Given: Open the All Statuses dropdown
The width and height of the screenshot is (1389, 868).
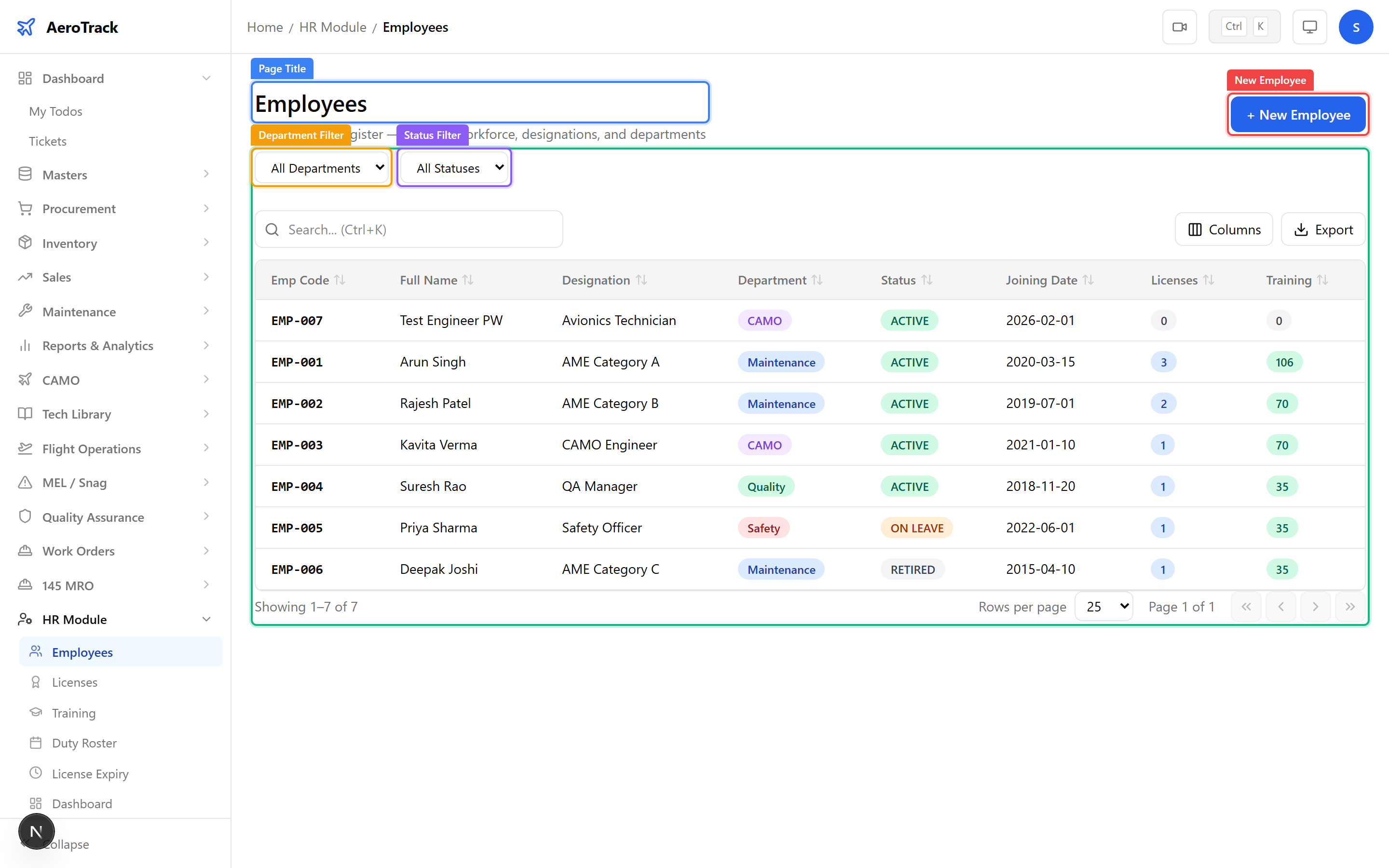Looking at the screenshot, I should click(453, 168).
